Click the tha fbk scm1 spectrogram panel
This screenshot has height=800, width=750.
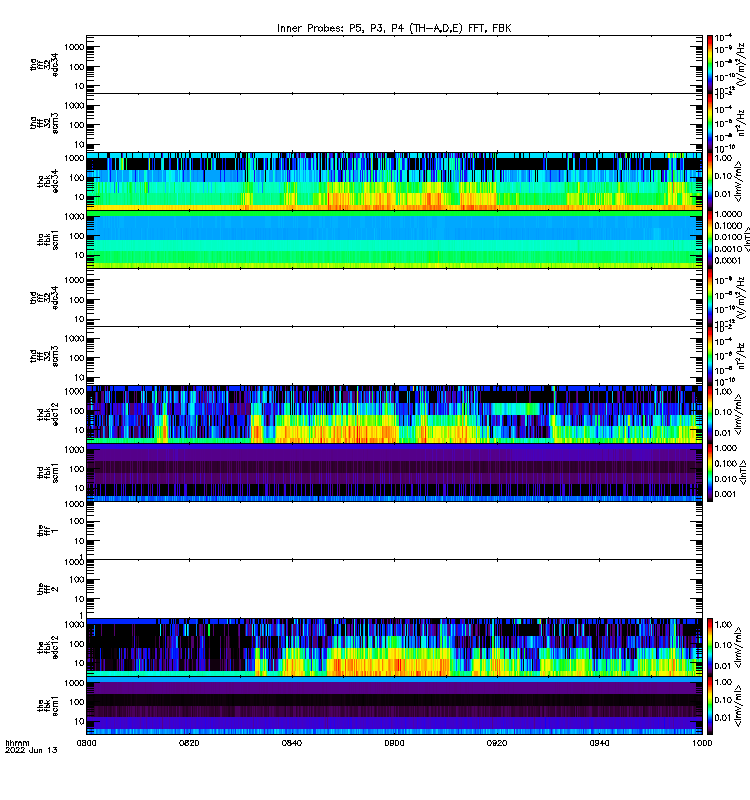[394, 239]
